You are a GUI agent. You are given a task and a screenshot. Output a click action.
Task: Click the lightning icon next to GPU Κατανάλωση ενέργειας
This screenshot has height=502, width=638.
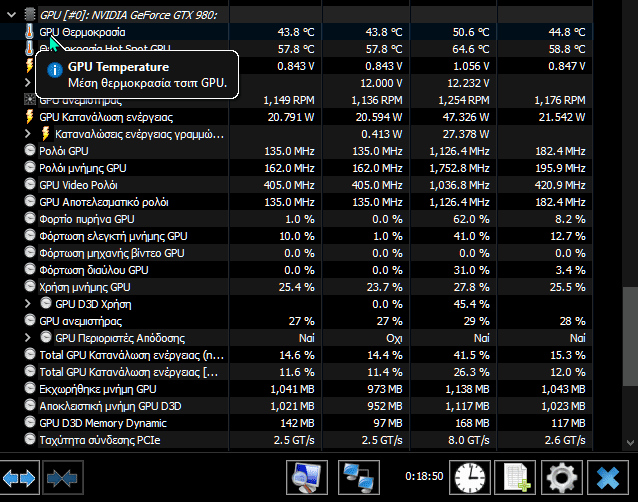coord(29,117)
